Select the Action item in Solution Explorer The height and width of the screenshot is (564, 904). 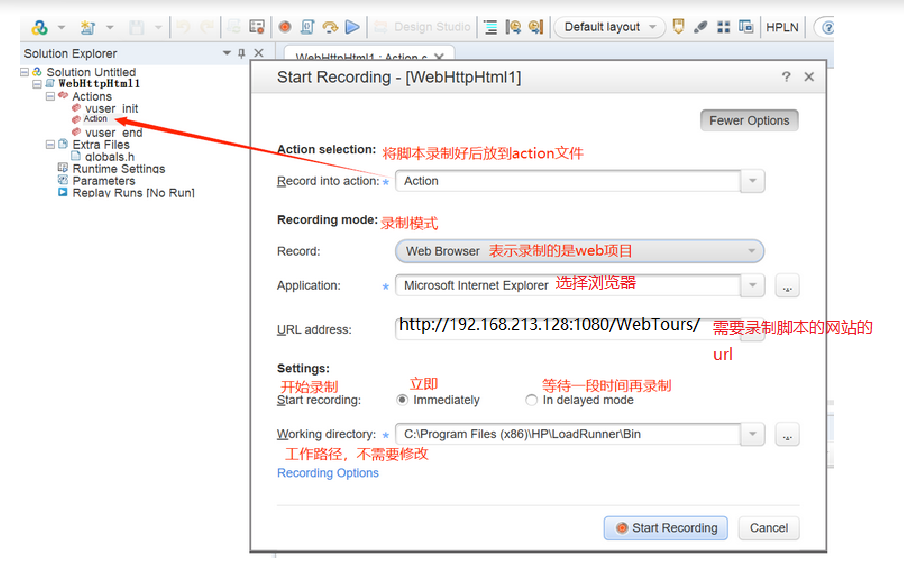tap(95, 119)
